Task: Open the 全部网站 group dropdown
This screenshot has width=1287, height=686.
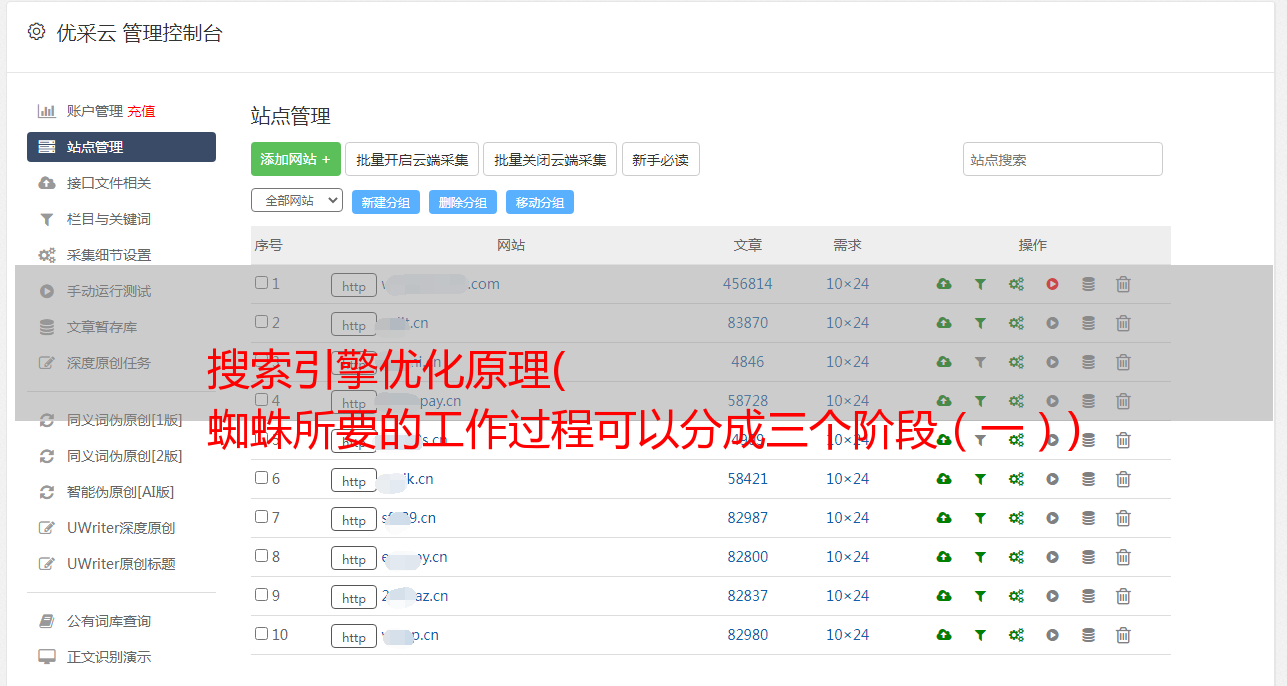Action: click(297, 201)
